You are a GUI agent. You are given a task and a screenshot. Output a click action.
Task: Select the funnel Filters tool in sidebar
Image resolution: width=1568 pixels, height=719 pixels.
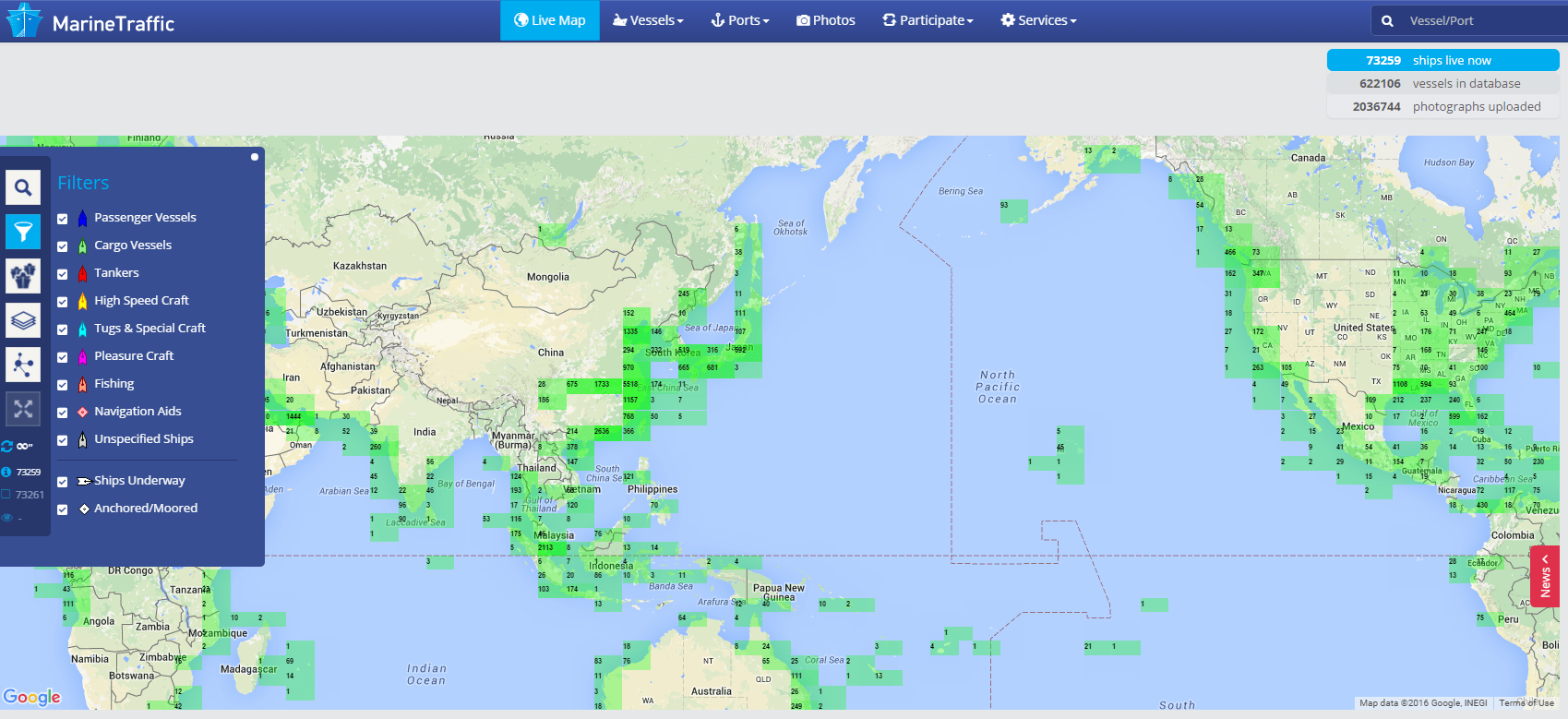click(23, 232)
